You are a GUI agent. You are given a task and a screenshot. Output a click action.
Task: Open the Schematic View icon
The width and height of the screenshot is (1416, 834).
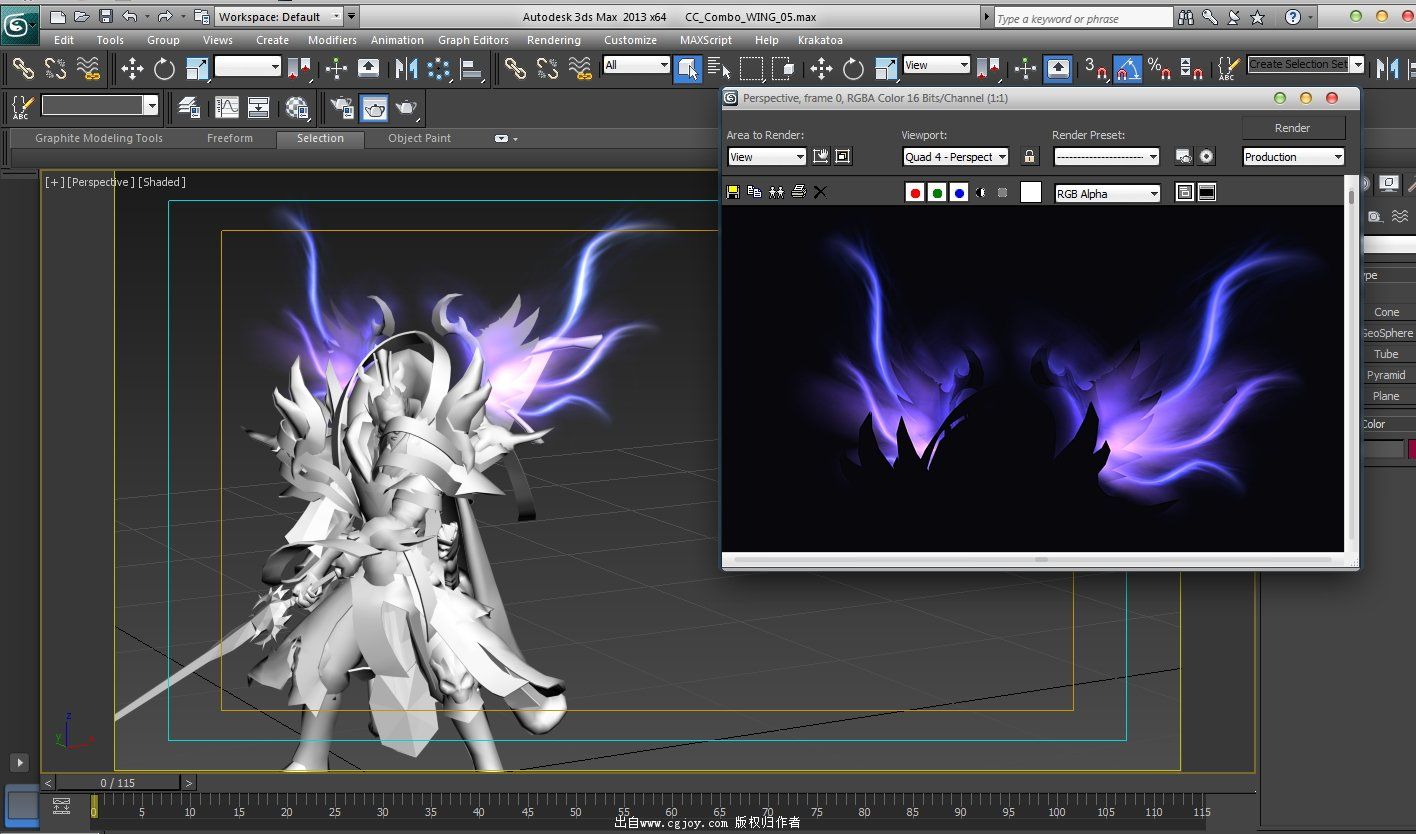point(259,106)
